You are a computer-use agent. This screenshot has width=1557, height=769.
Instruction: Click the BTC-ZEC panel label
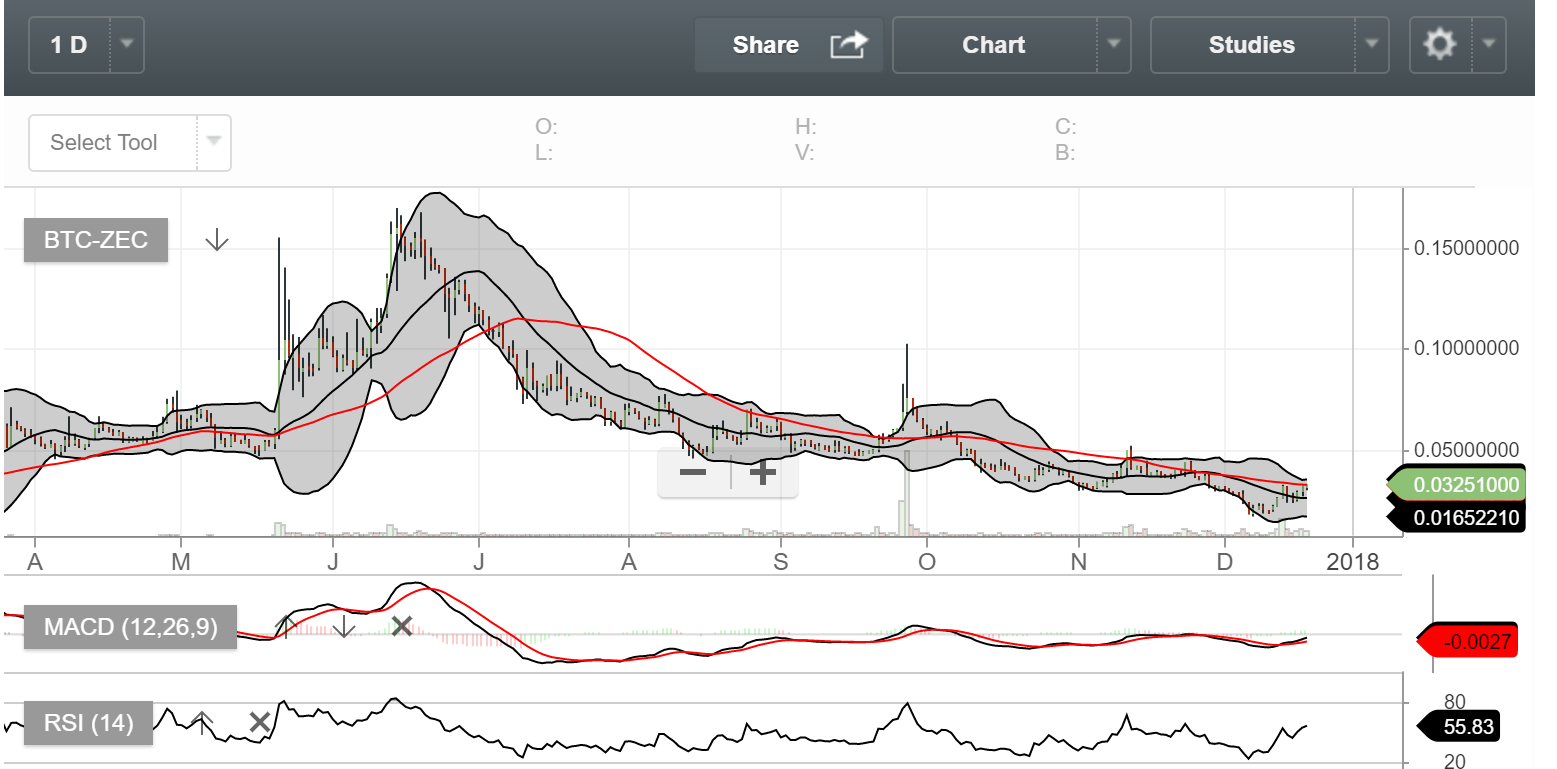[x=96, y=240]
